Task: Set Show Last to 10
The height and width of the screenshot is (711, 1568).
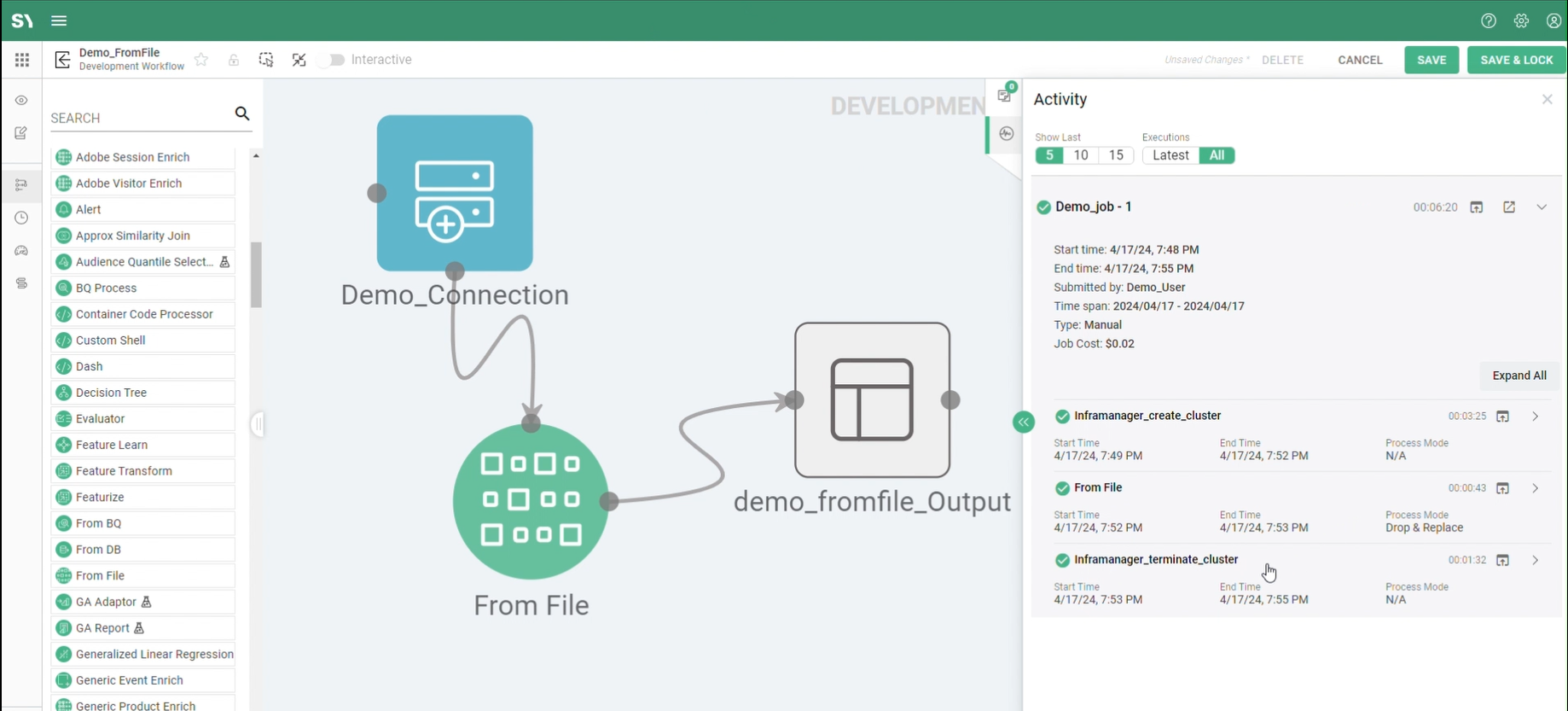Action: coord(1081,155)
